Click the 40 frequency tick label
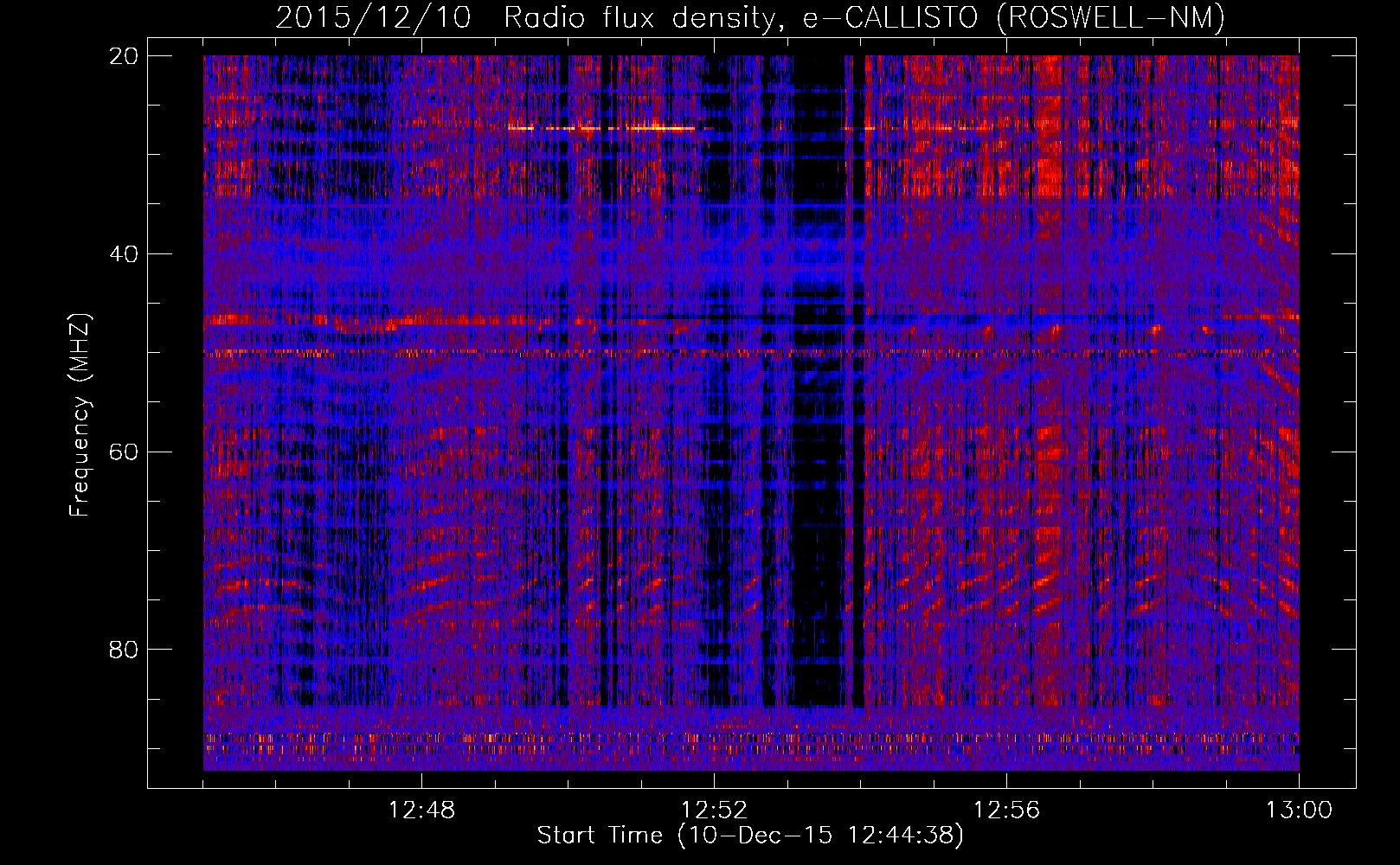Viewport: 1400px width, 865px height. 124,254
